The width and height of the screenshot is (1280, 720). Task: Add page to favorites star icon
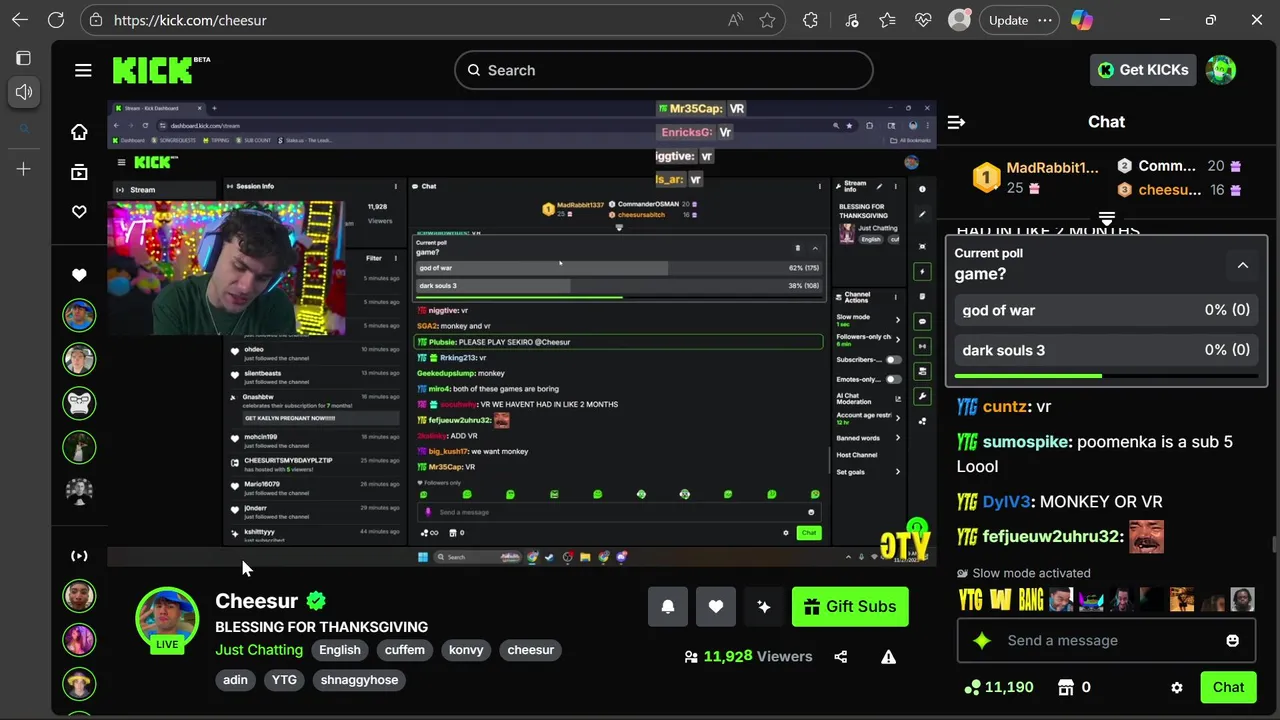pos(767,20)
